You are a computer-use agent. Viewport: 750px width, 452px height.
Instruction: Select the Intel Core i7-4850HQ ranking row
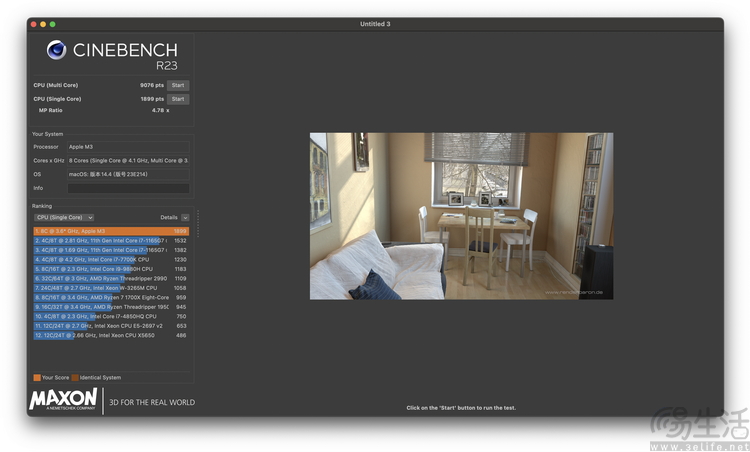pyautogui.click(x=111, y=317)
